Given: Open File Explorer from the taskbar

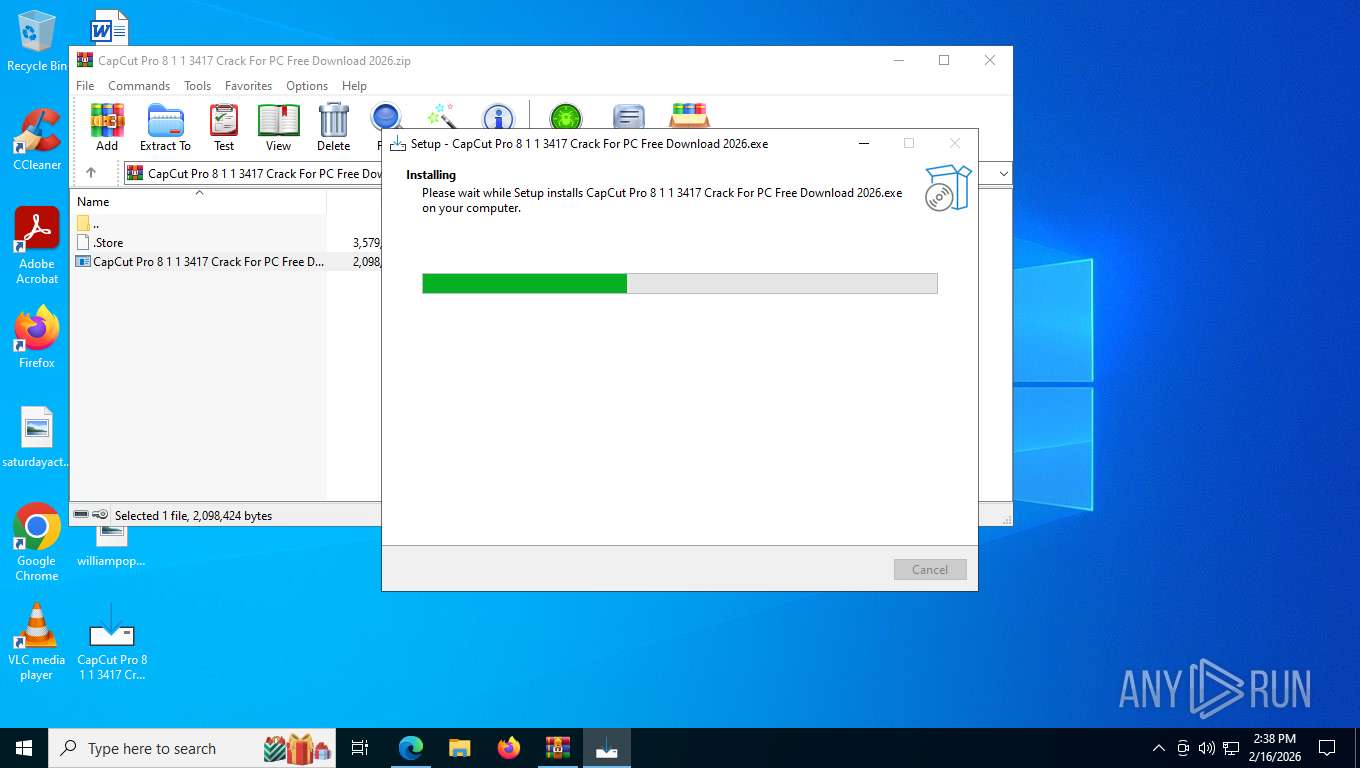Looking at the screenshot, I should pyautogui.click(x=460, y=748).
